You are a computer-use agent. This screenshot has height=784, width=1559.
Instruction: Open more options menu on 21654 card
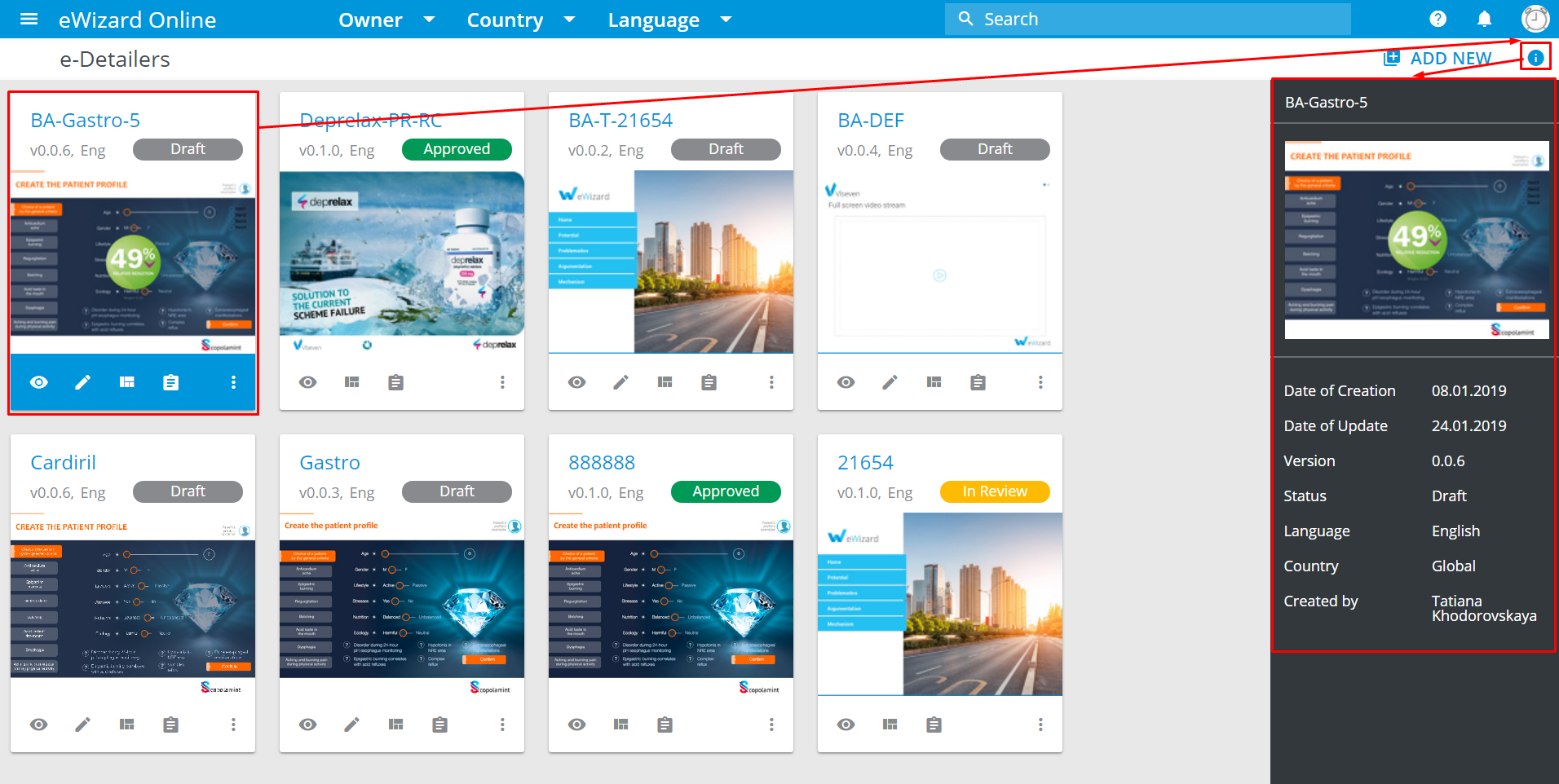pos(1040,725)
